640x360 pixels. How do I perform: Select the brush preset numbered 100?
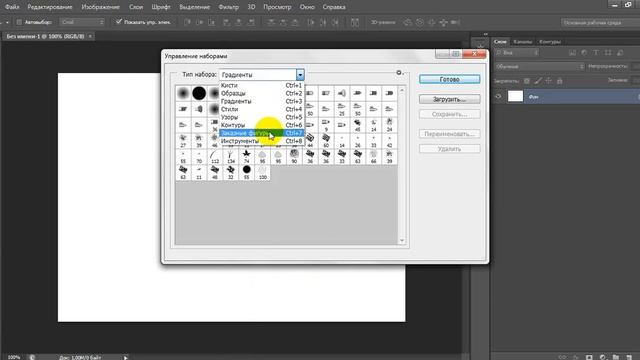click(x=262, y=172)
